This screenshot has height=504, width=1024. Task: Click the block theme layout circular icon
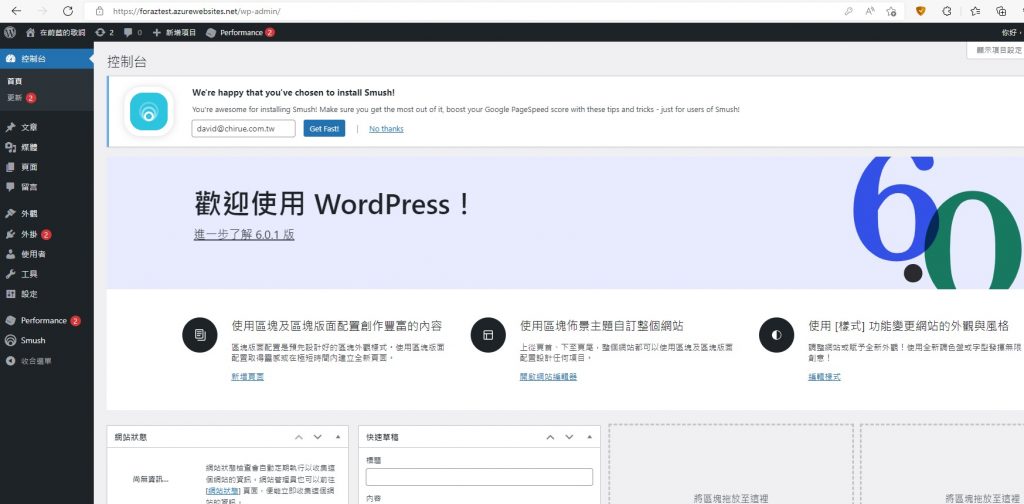pyautogui.click(x=488, y=335)
